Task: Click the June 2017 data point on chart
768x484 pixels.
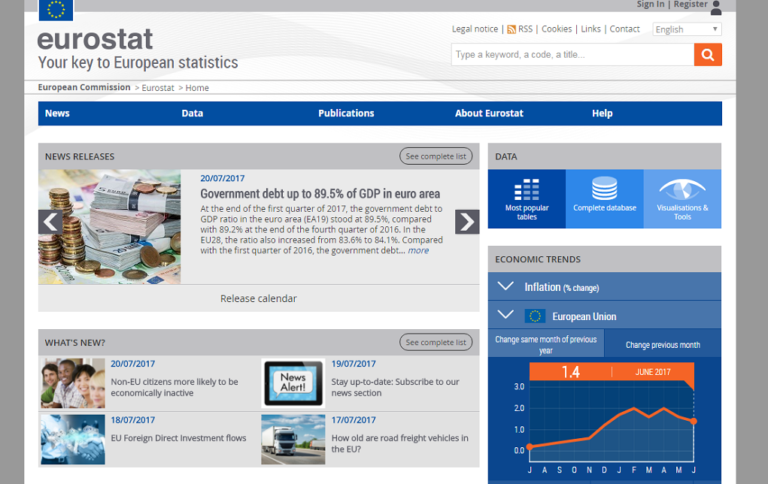Action: point(694,421)
